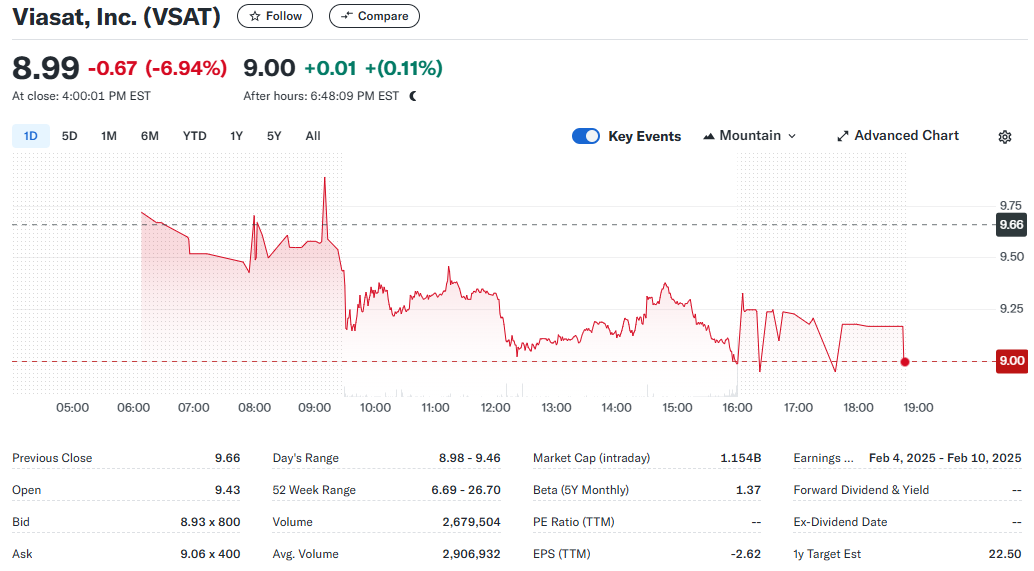The width and height of the screenshot is (1034, 571).
Task: Click the Market Cap value 1.154B
Action: pos(741,458)
